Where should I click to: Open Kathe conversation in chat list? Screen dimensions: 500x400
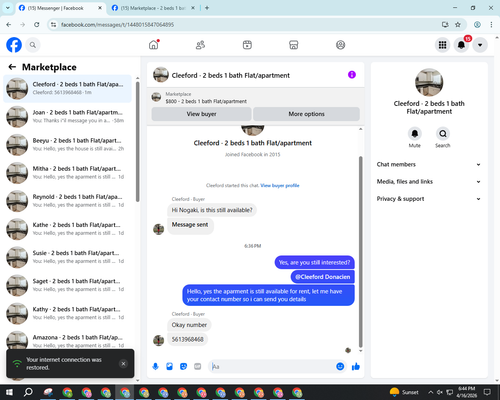tap(67, 229)
